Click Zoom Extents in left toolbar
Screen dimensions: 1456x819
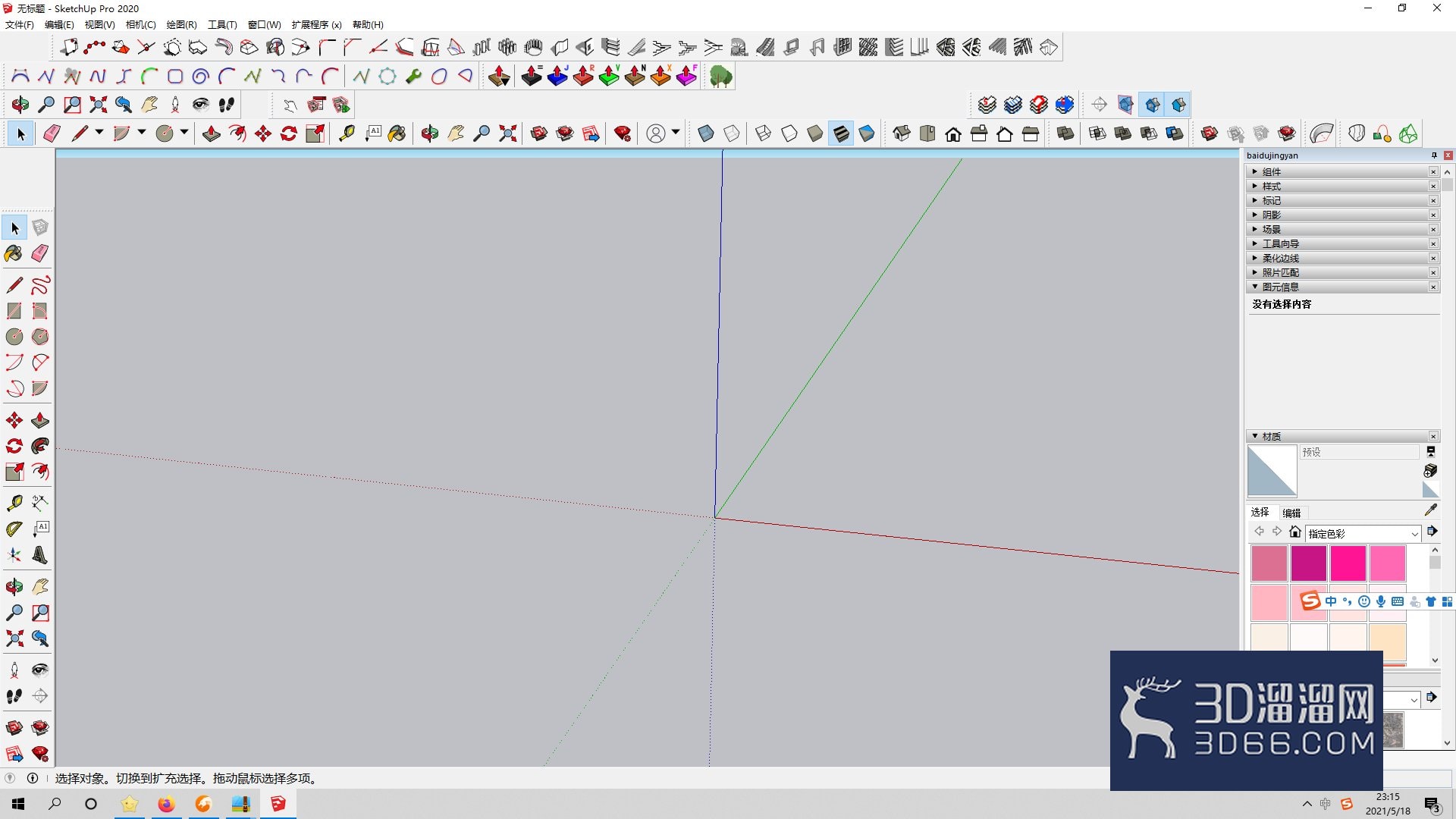point(14,639)
